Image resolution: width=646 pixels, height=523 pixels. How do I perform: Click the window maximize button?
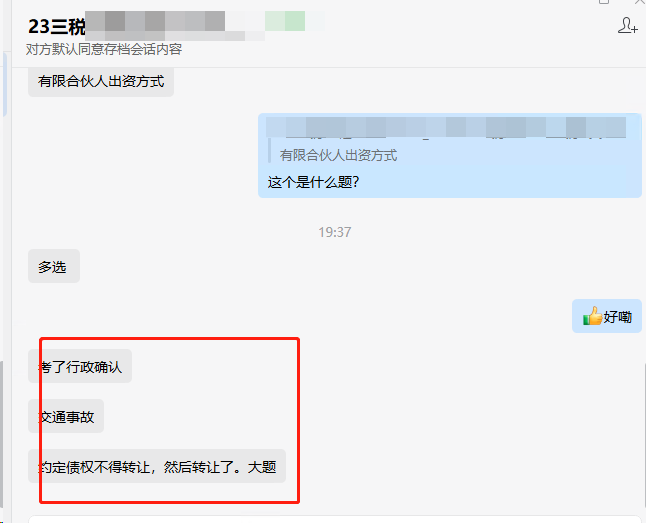point(604,2)
